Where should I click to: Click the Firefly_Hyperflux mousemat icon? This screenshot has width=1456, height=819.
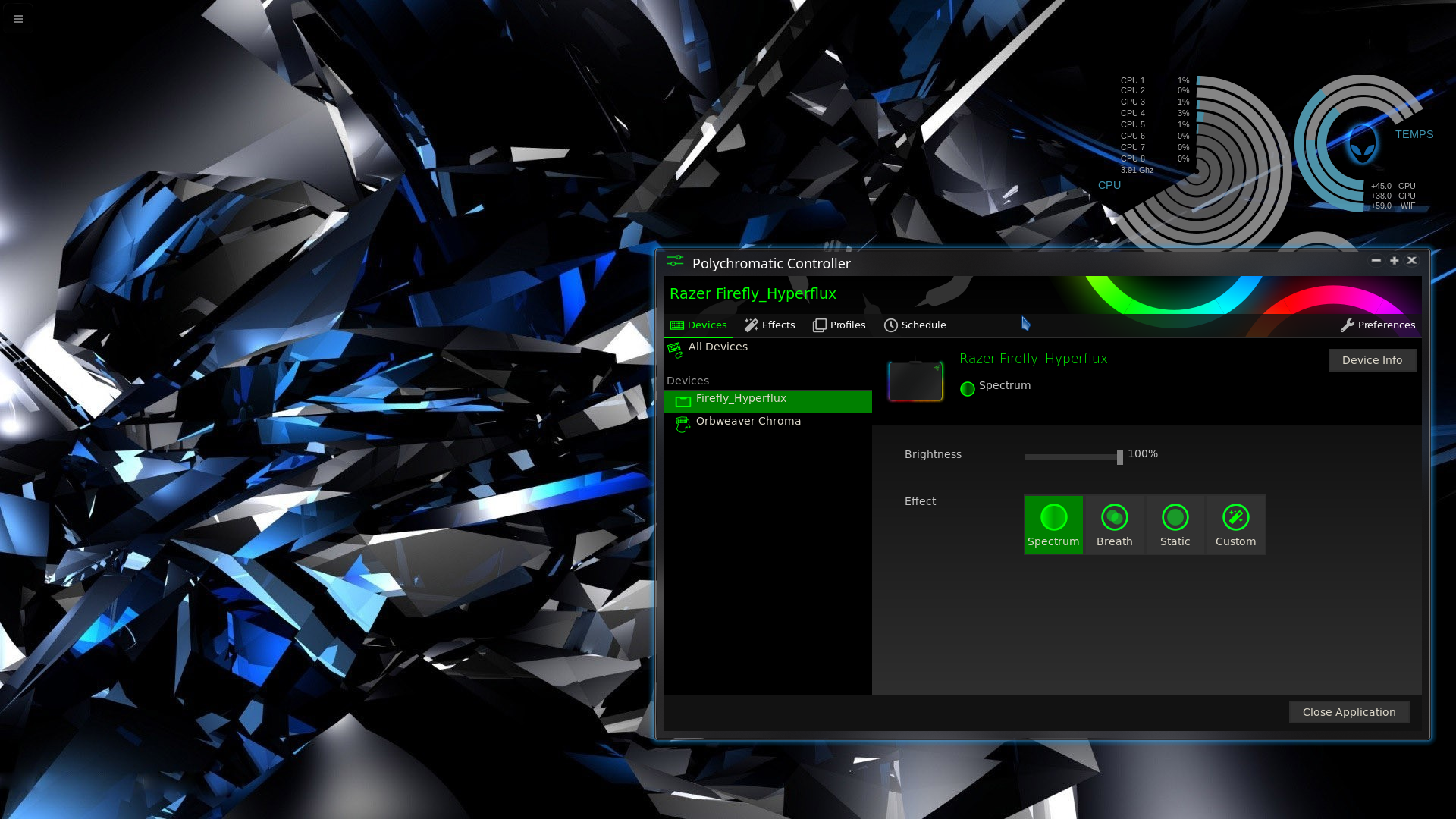pos(682,401)
